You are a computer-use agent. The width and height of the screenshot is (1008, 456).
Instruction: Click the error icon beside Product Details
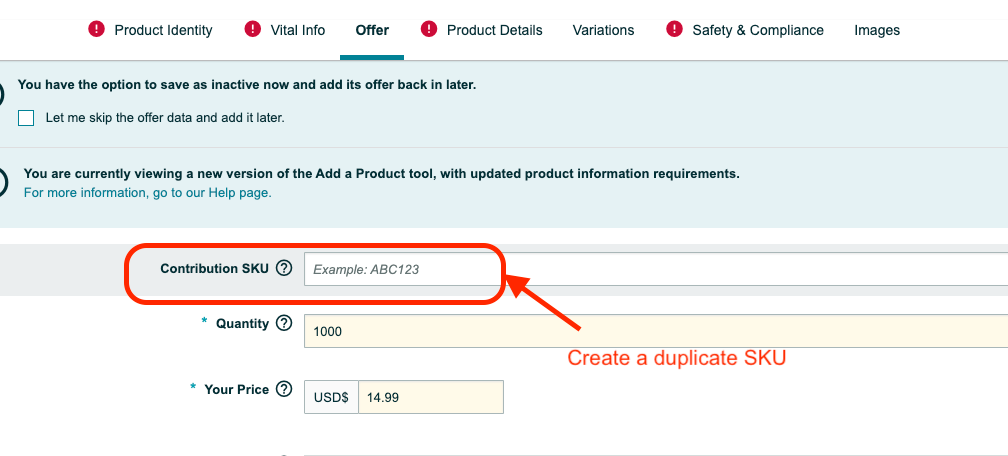429,30
